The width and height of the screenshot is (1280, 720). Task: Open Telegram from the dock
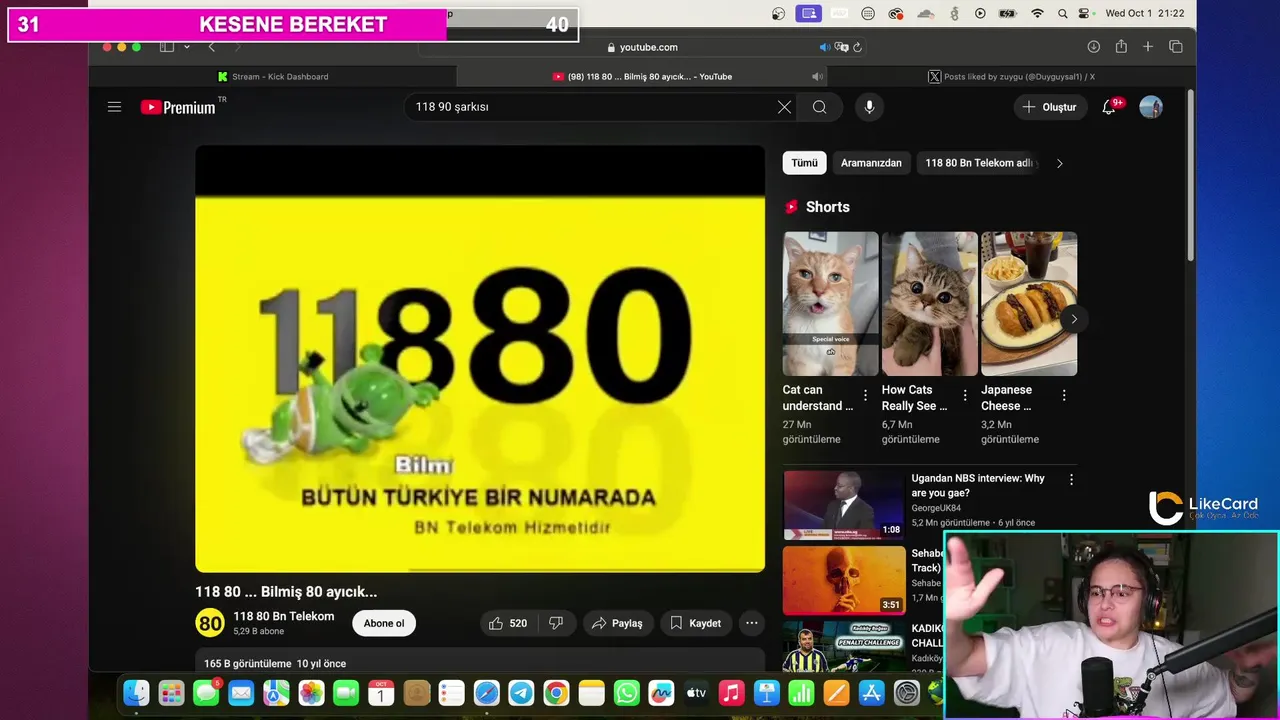click(521, 693)
